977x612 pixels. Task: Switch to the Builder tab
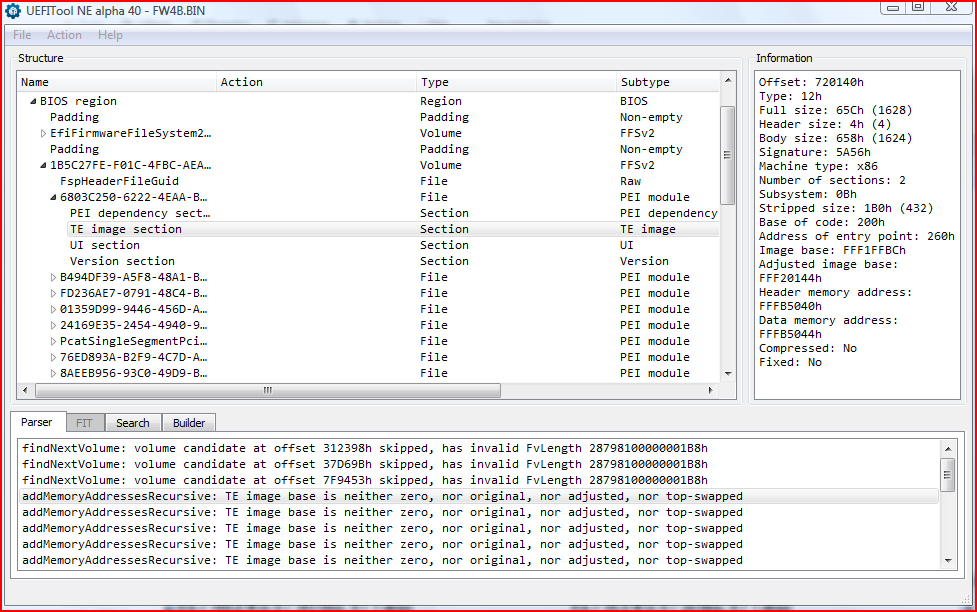coord(189,423)
